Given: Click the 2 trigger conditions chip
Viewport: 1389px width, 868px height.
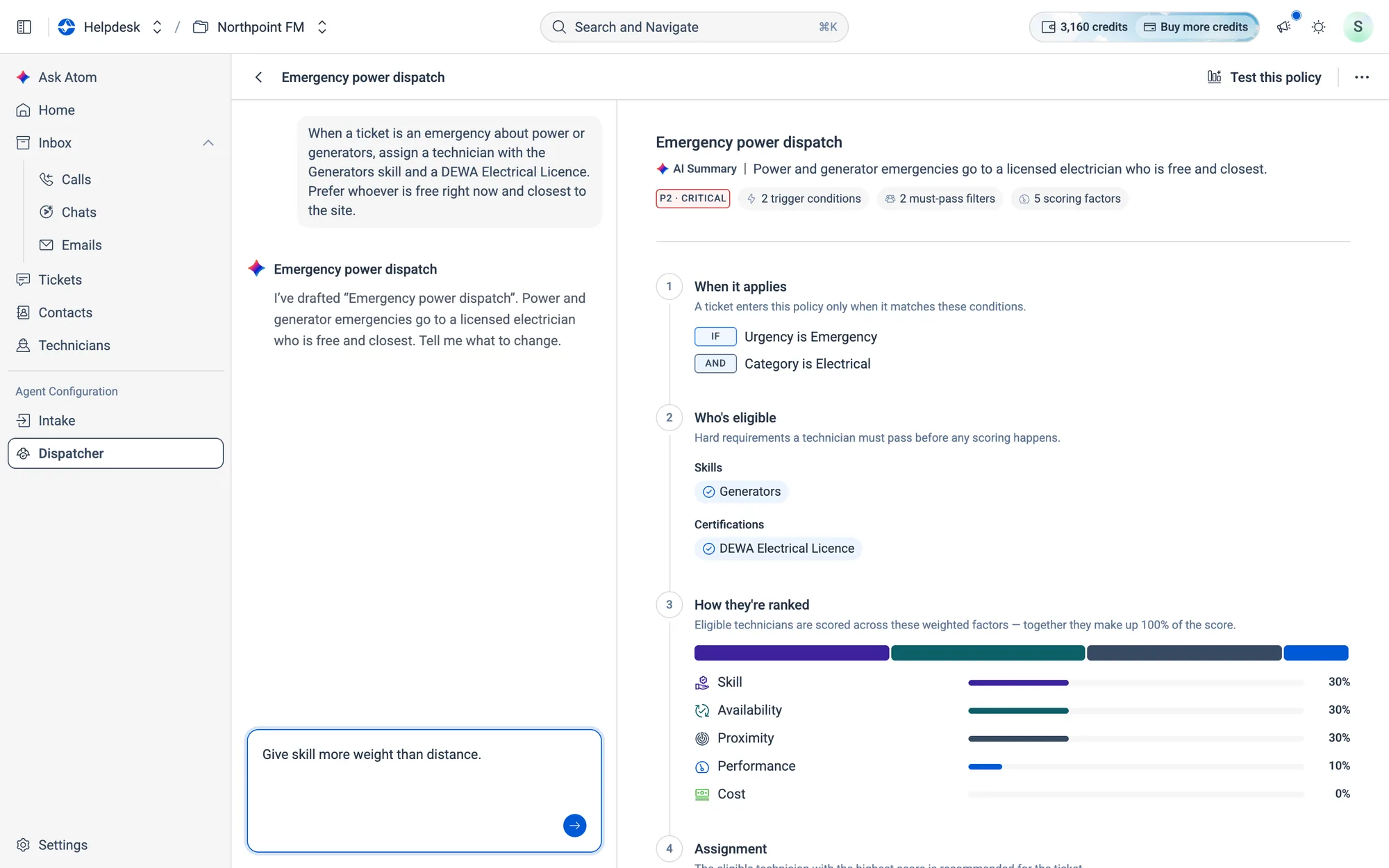Looking at the screenshot, I should (804, 199).
